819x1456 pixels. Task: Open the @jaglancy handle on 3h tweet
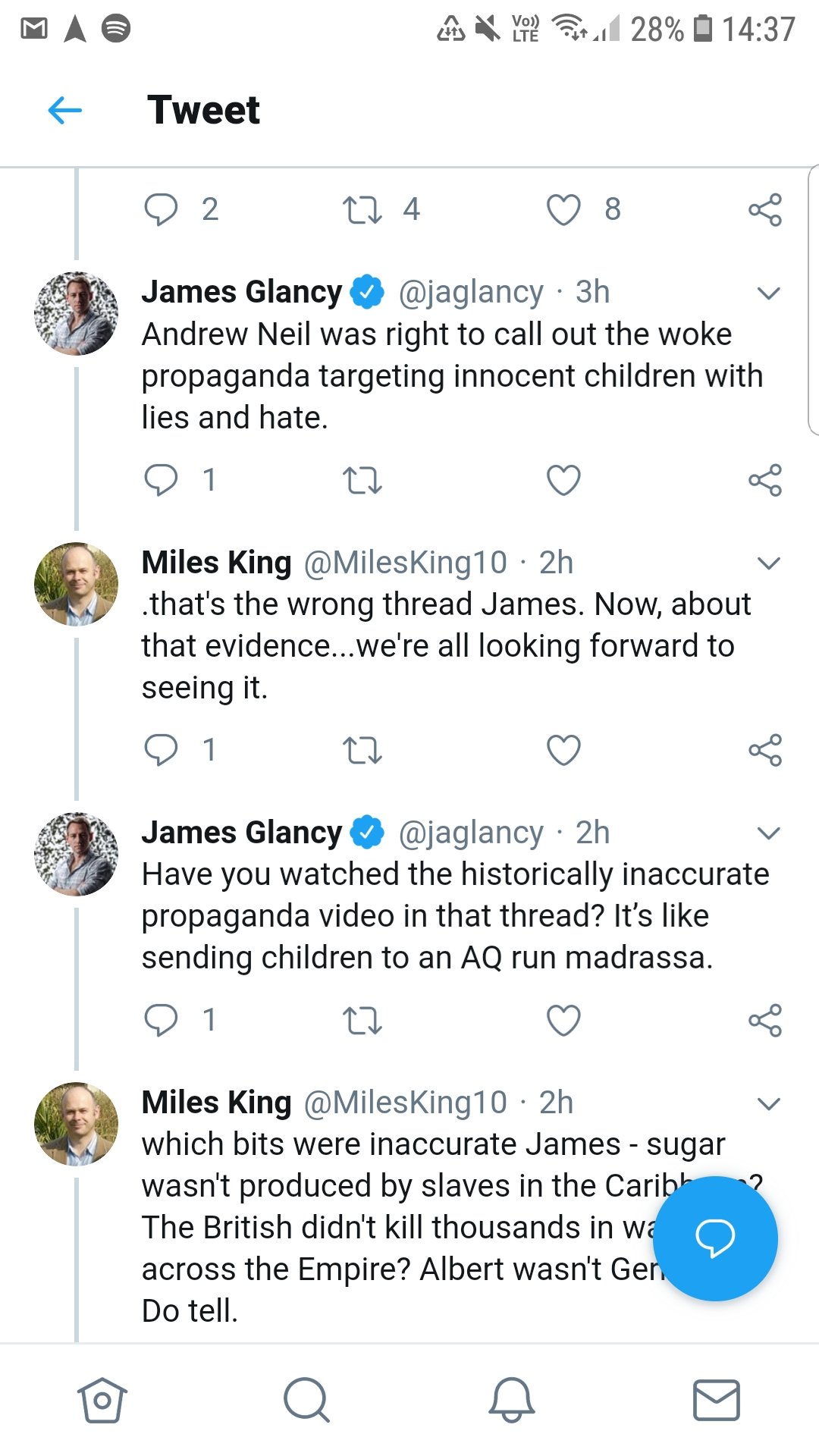pos(471,293)
